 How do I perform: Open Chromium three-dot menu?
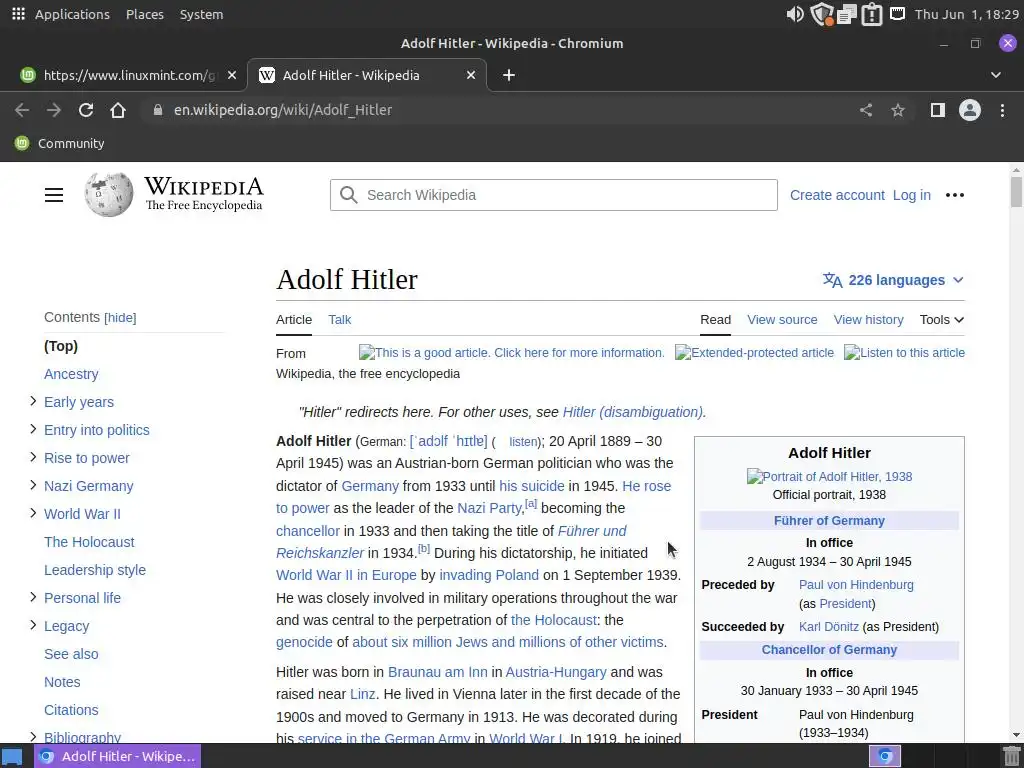[x=1002, y=110]
